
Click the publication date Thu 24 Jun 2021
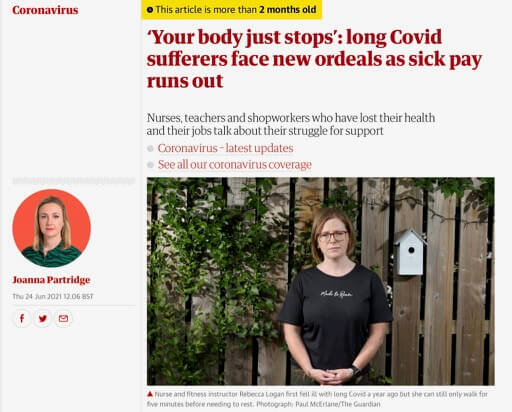[53, 296]
